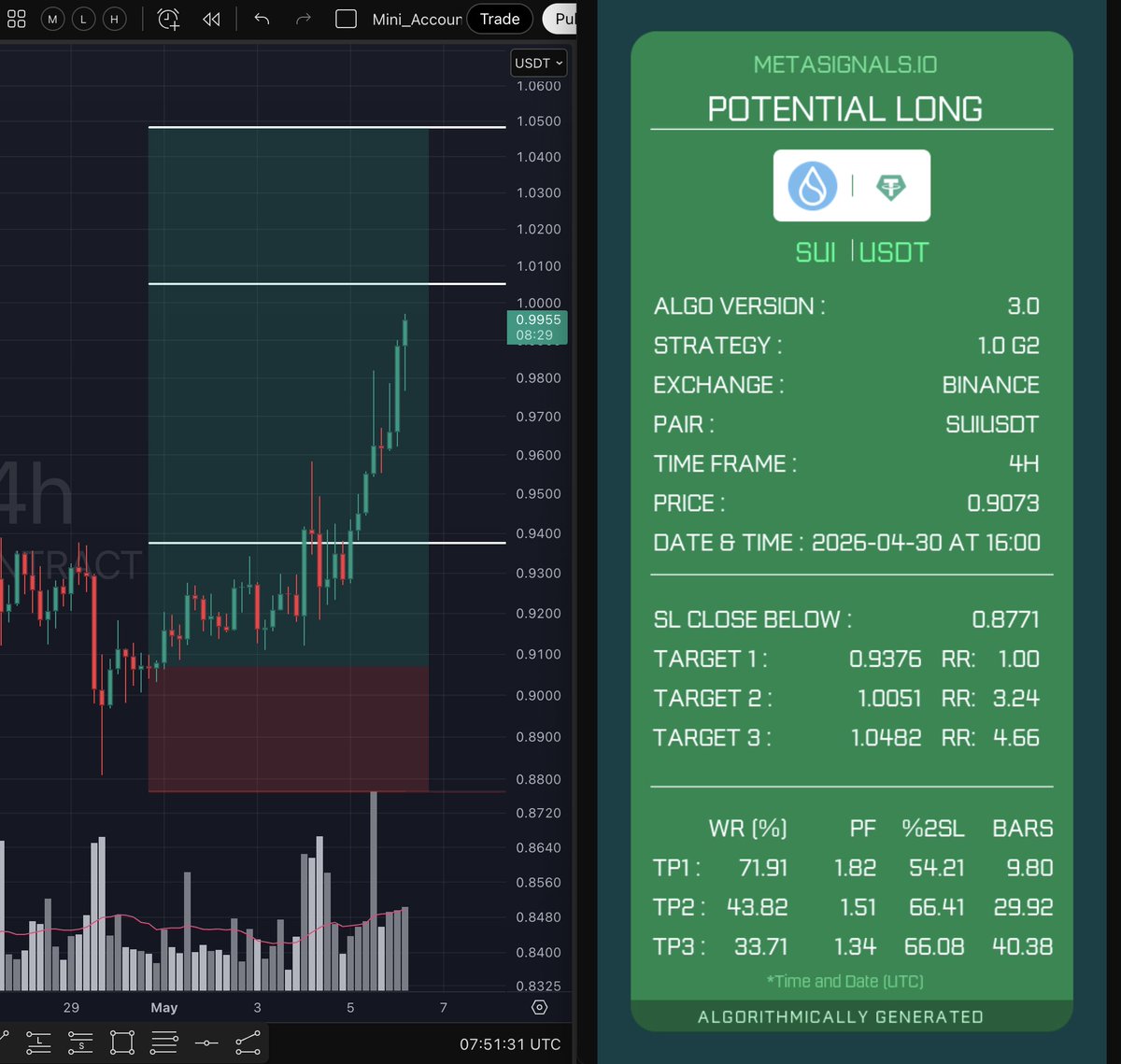Click the Target 3 value 1.0482
The image size is (1121, 1064).
coord(887,737)
